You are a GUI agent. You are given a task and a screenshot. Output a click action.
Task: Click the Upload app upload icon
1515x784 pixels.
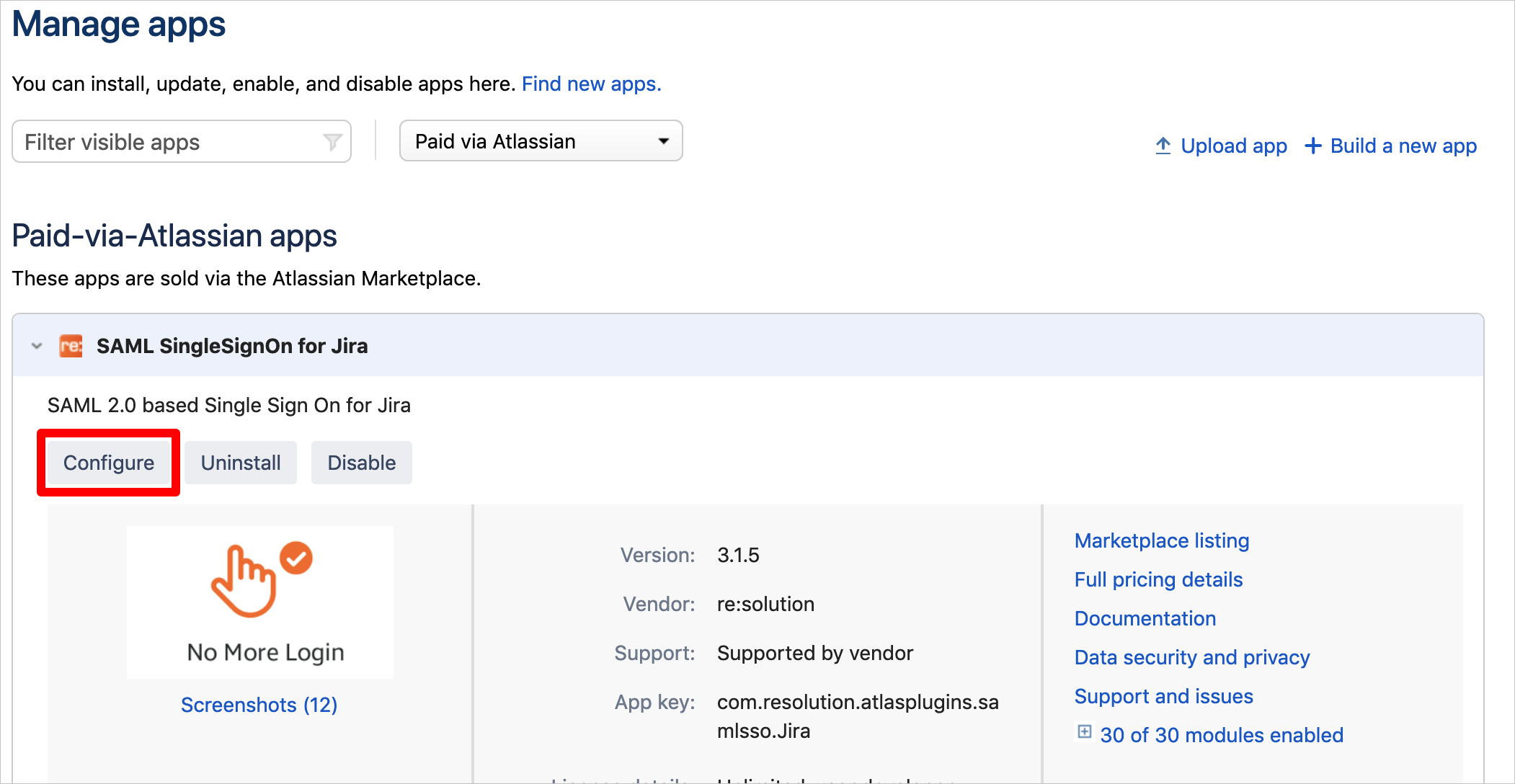coord(1163,145)
